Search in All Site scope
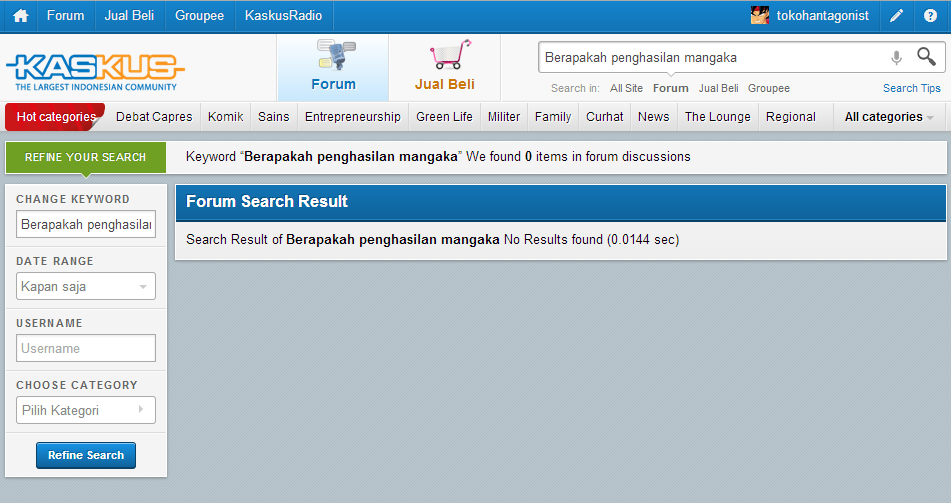The height and width of the screenshot is (503, 951). pyautogui.click(x=626, y=88)
